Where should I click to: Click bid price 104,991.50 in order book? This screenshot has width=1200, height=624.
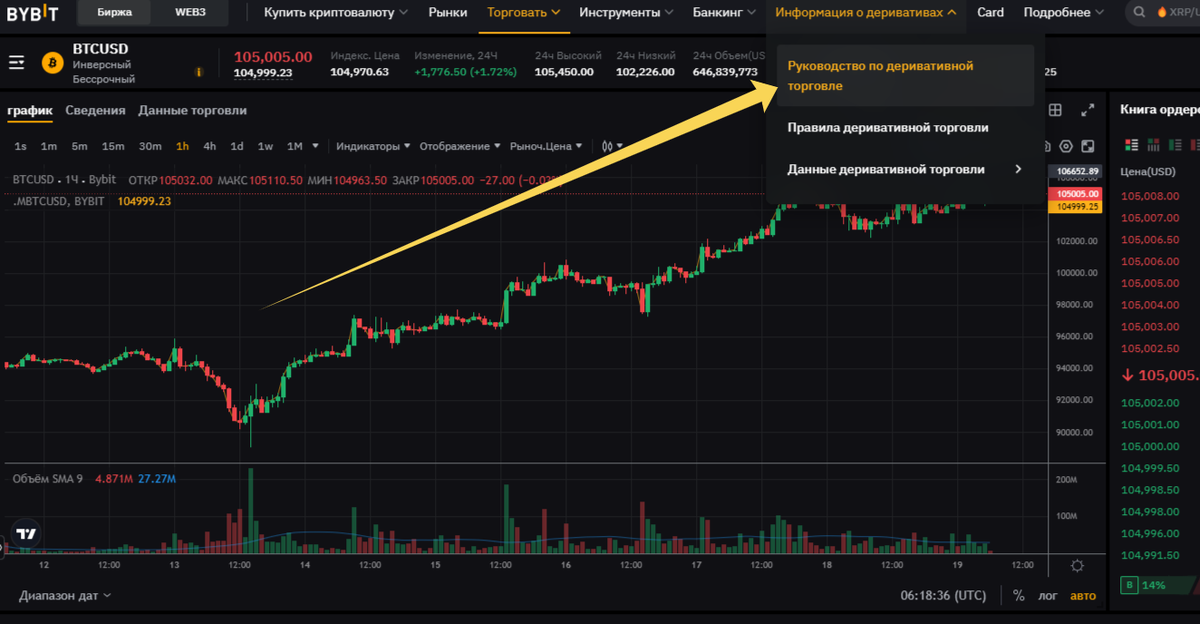[1151, 556]
